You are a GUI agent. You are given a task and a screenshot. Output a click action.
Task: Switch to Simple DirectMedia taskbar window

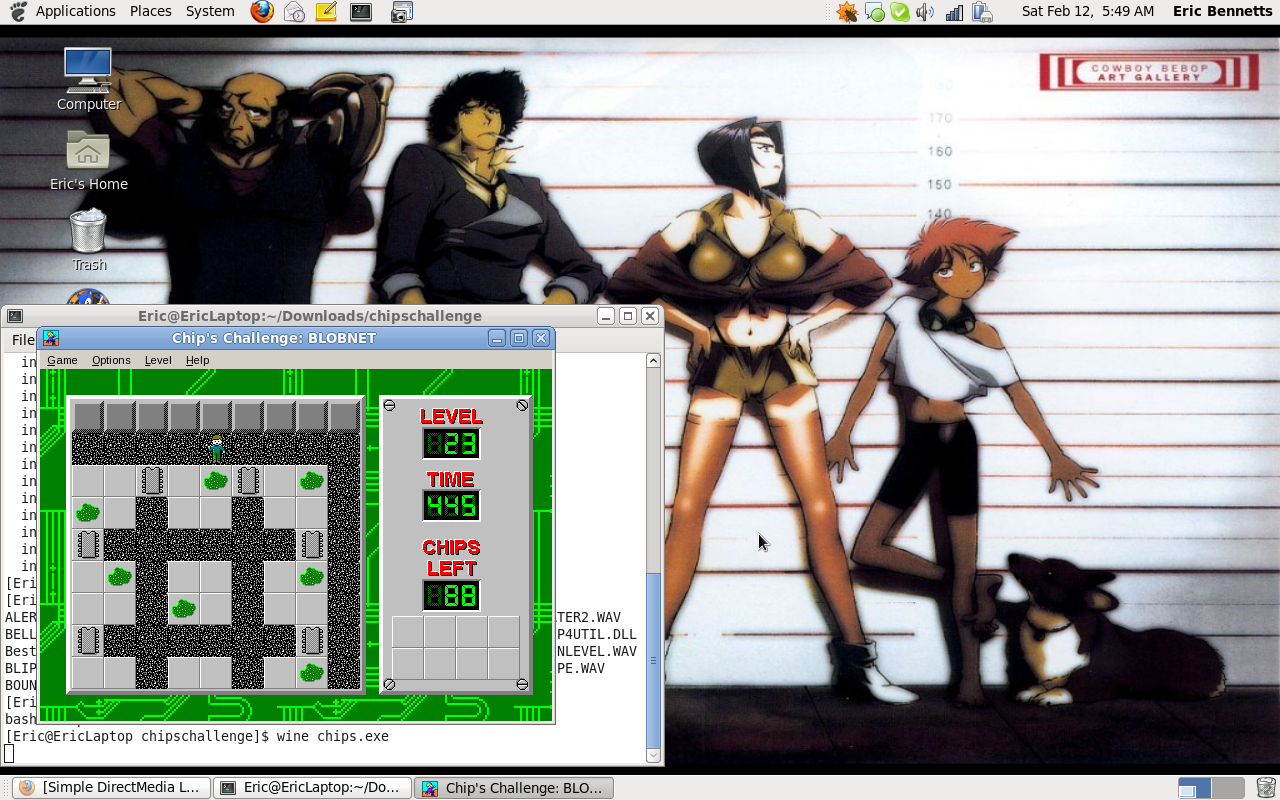(x=111, y=788)
